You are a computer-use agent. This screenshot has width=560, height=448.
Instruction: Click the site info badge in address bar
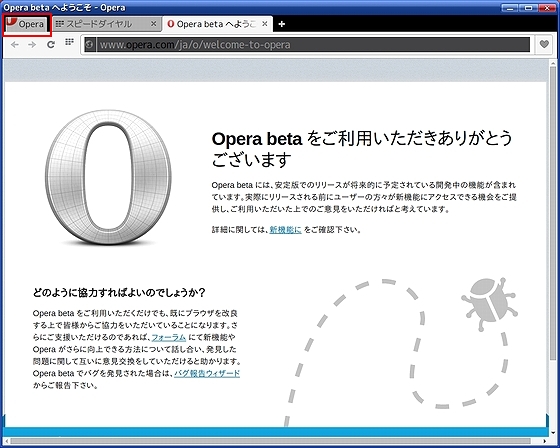pyautogui.click(x=90, y=45)
